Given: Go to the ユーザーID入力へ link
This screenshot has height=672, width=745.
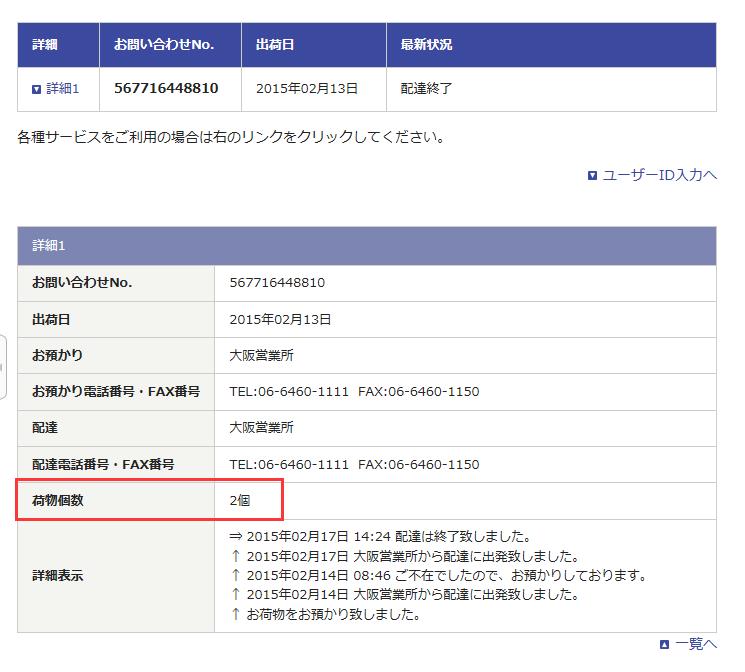Looking at the screenshot, I should pyautogui.click(x=660, y=175).
